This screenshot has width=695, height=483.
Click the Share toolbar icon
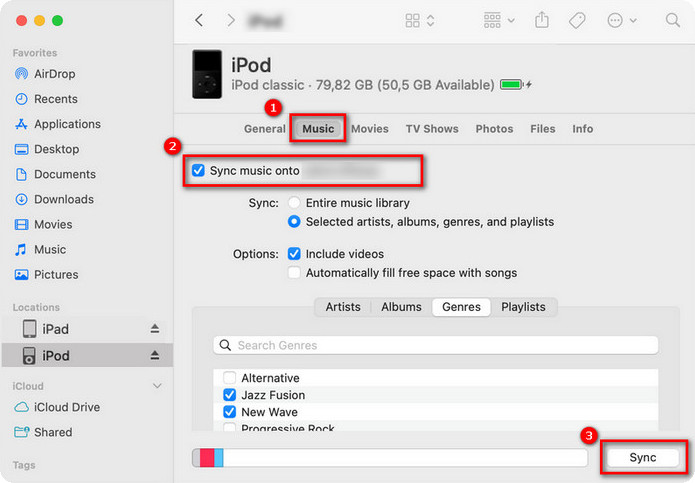pyautogui.click(x=542, y=20)
